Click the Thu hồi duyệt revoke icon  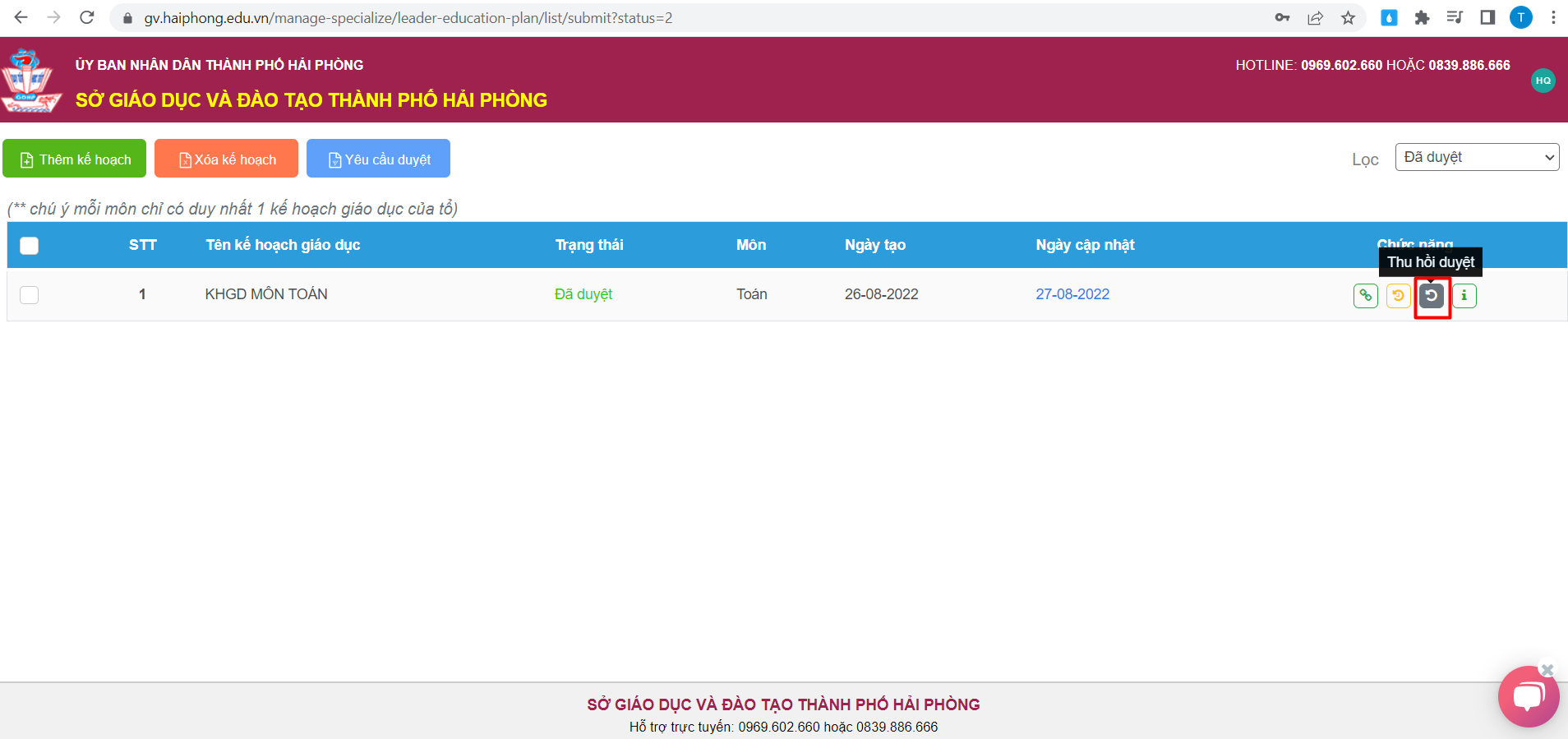tap(1432, 296)
